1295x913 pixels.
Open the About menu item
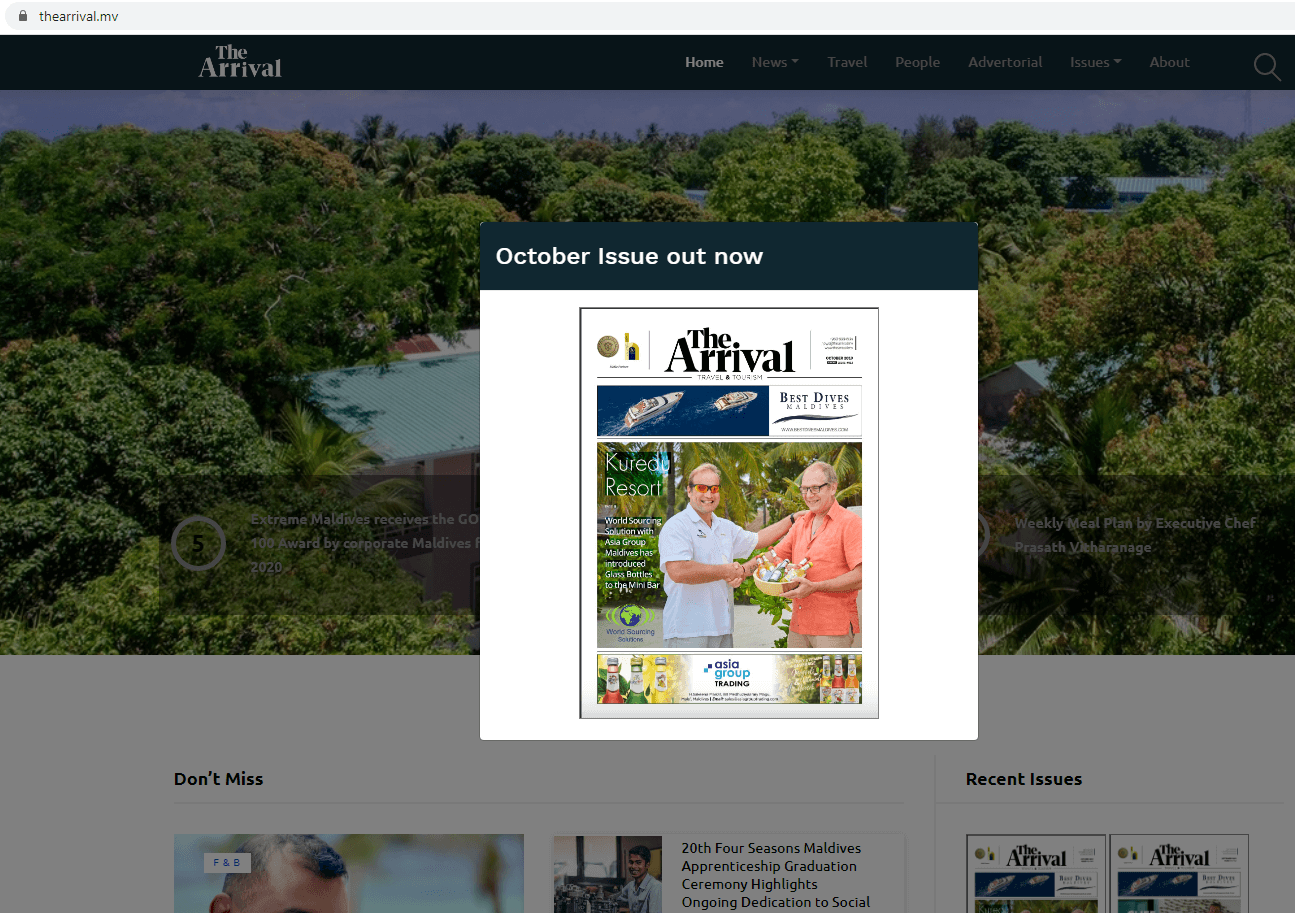point(1169,62)
